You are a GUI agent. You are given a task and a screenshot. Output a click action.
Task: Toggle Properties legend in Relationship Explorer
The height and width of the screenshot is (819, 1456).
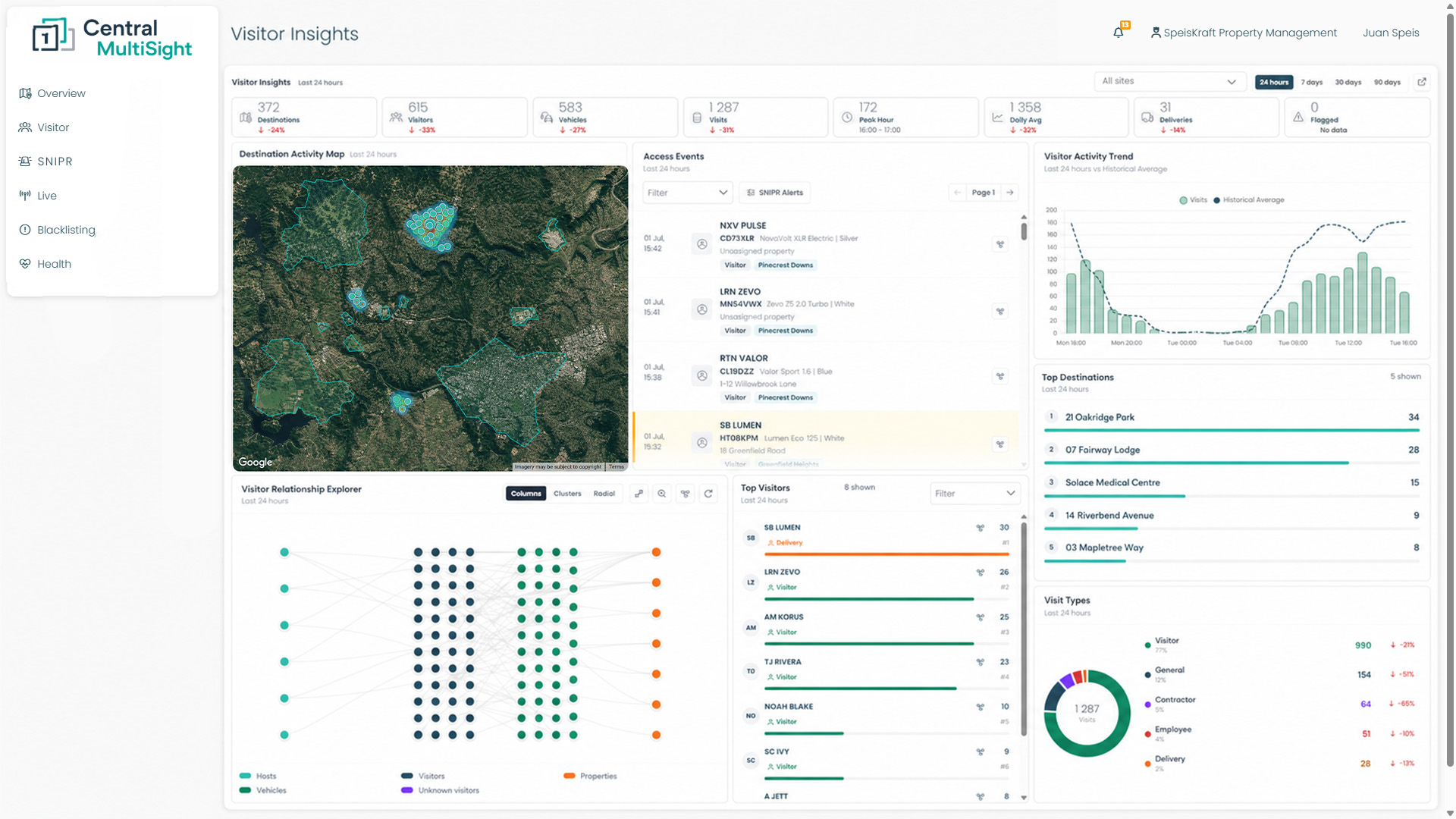pyautogui.click(x=590, y=776)
